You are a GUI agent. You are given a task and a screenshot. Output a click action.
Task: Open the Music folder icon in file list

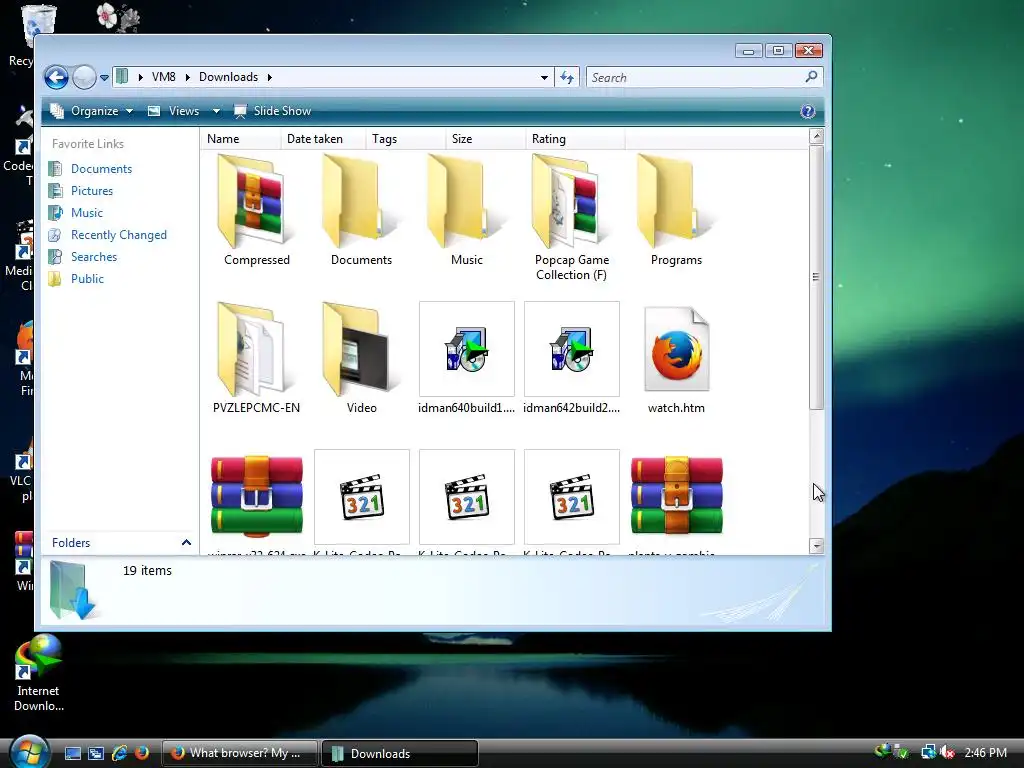click(466, 209)
